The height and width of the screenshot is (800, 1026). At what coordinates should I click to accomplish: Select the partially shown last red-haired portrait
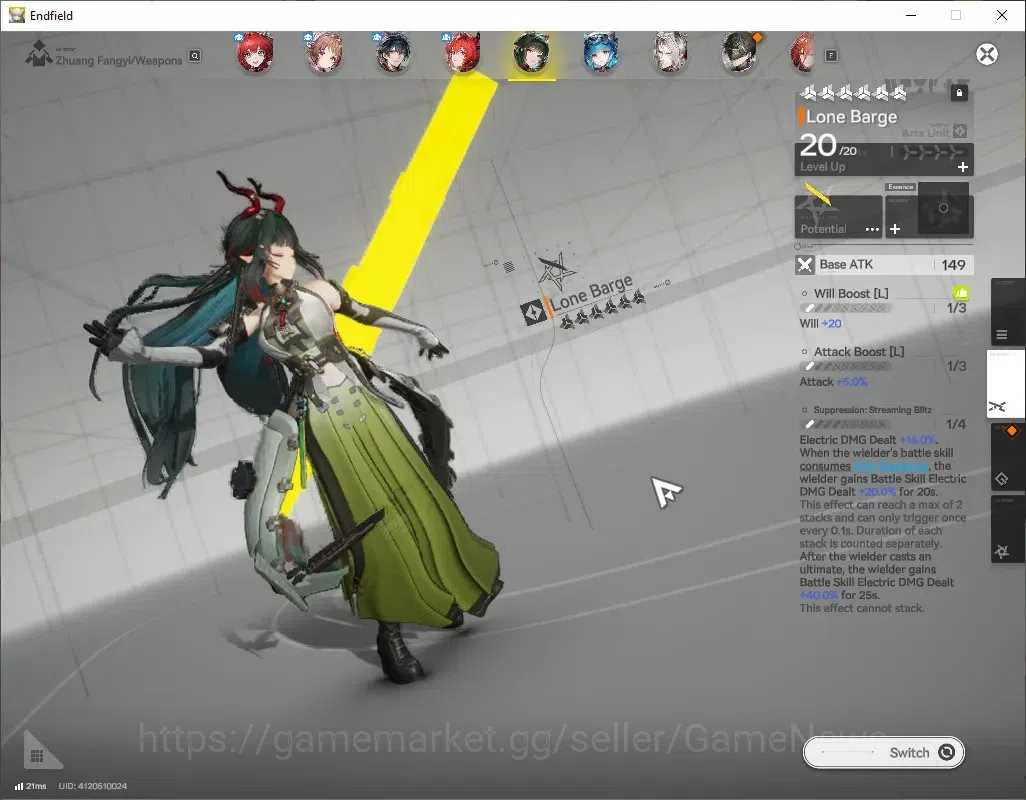(x=804, y=52)
